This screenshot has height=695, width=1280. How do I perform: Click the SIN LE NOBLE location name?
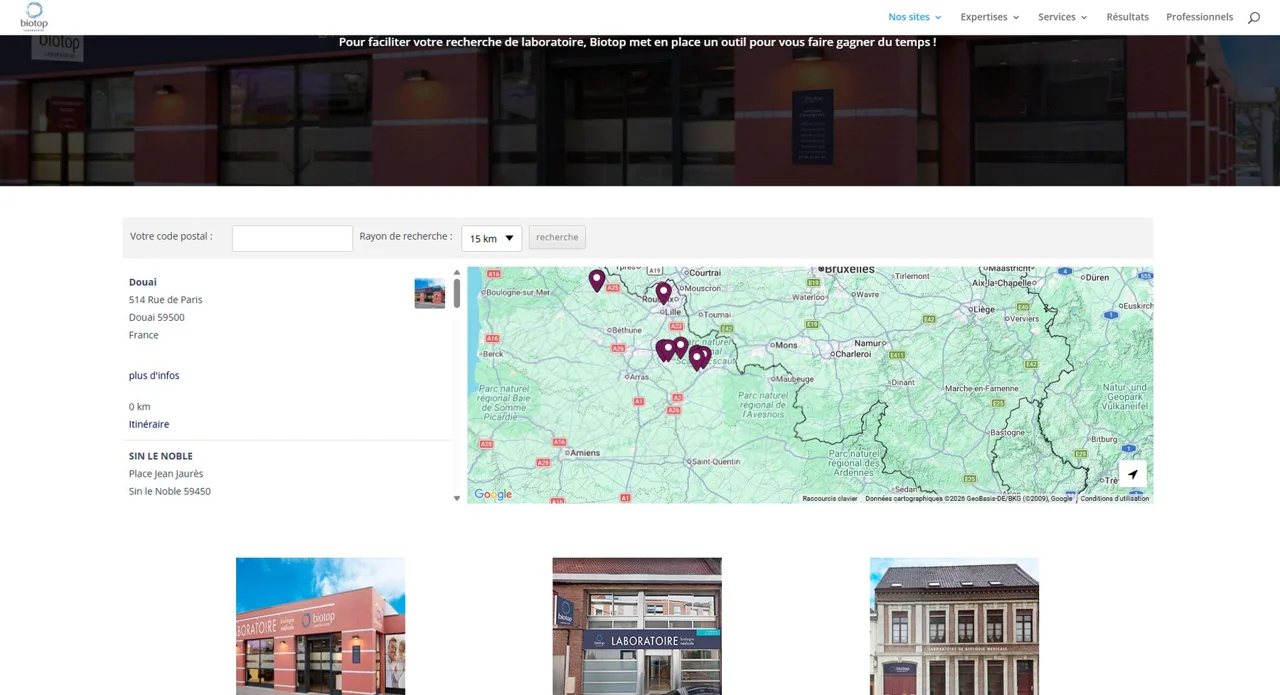coord(161,456)
